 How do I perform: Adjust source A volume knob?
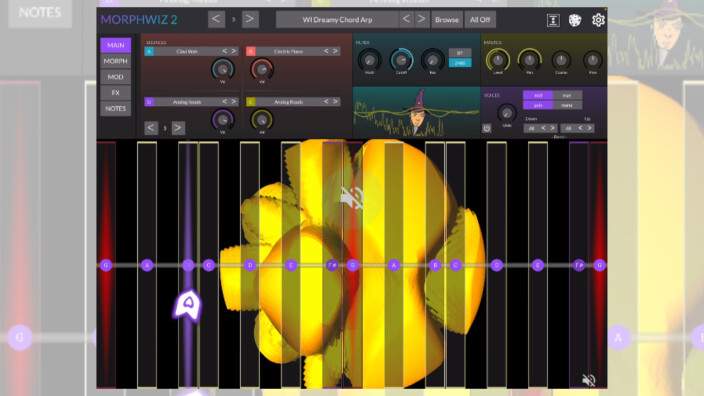pyautogui.click(x=222, y=69)
